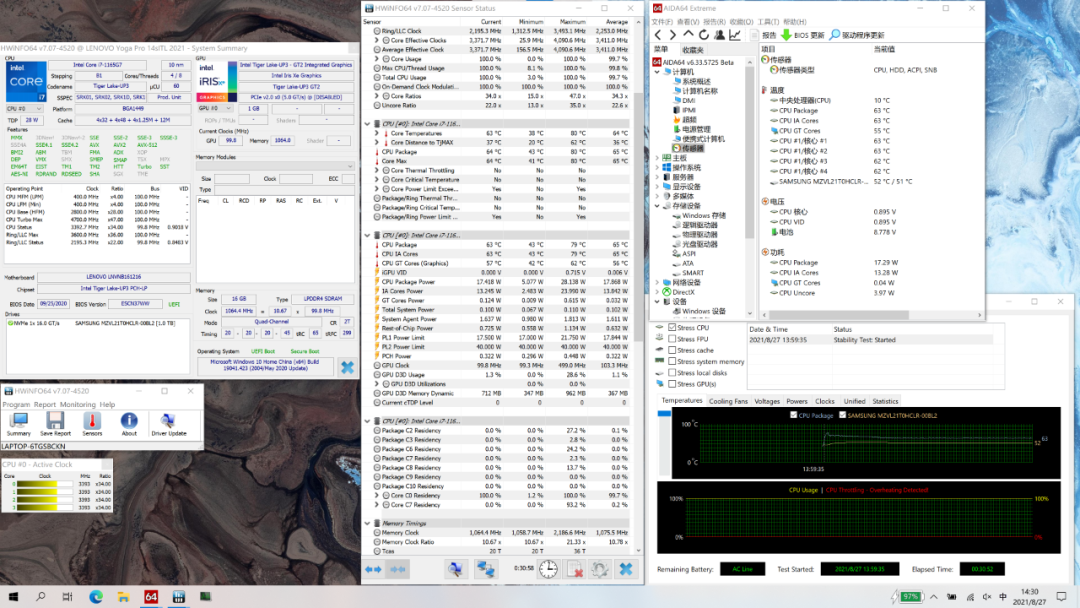
Task: Open the HWiNFO Summary icon
Action: [19, 421]
